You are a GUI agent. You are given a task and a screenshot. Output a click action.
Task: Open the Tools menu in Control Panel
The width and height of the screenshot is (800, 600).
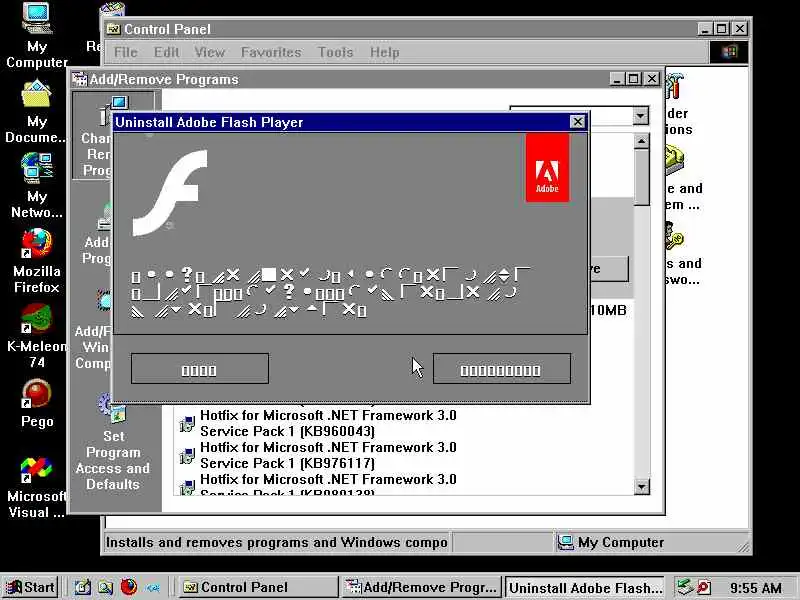335,52
